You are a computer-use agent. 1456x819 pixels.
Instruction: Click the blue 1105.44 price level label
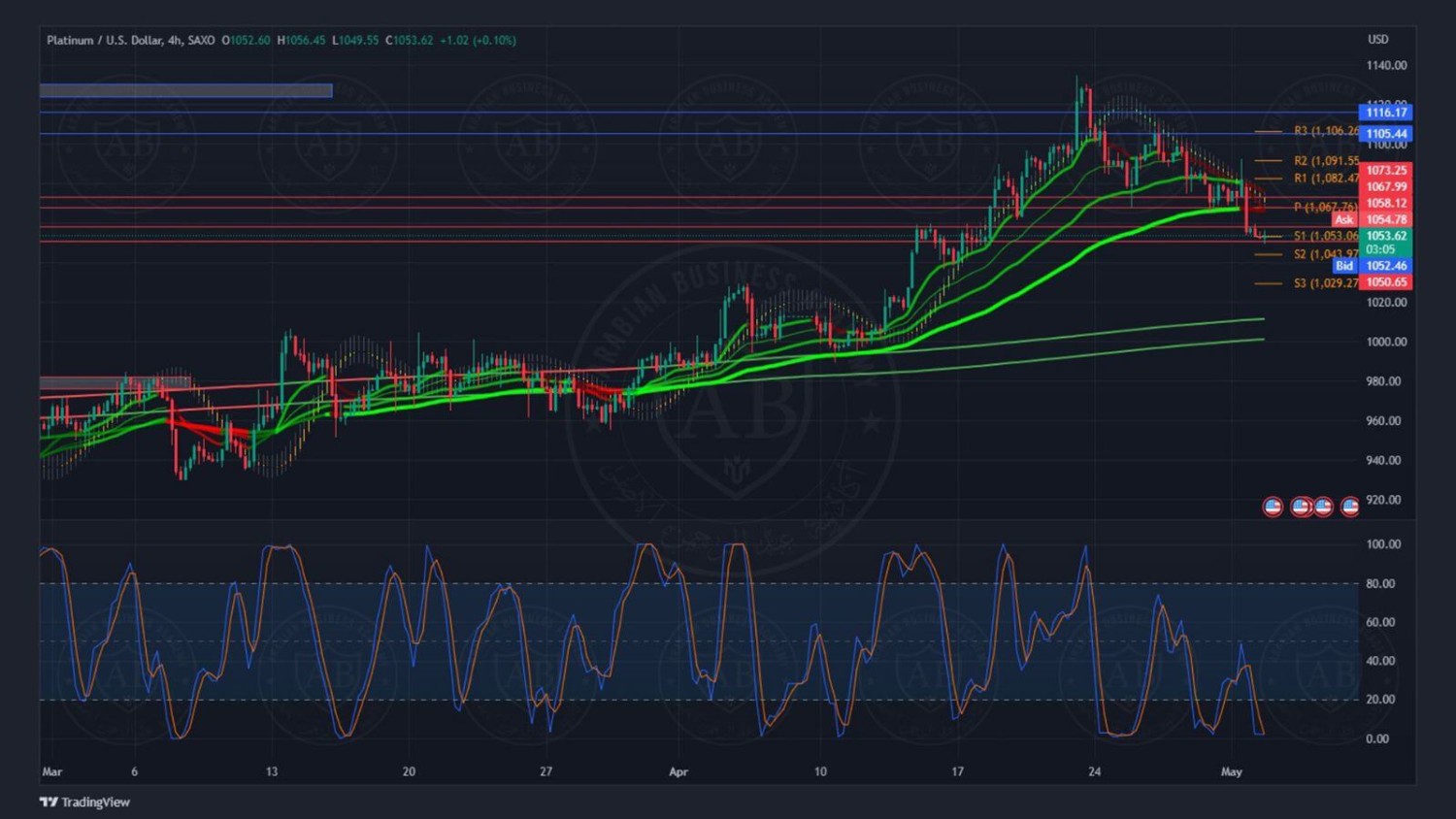[x=1385, y=134]
